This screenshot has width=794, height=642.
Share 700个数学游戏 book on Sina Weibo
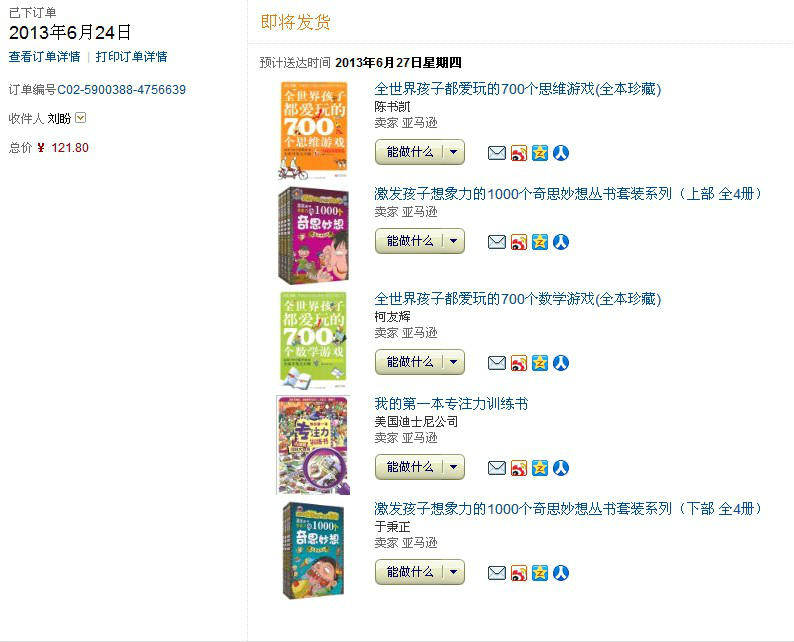click(518, 363)
